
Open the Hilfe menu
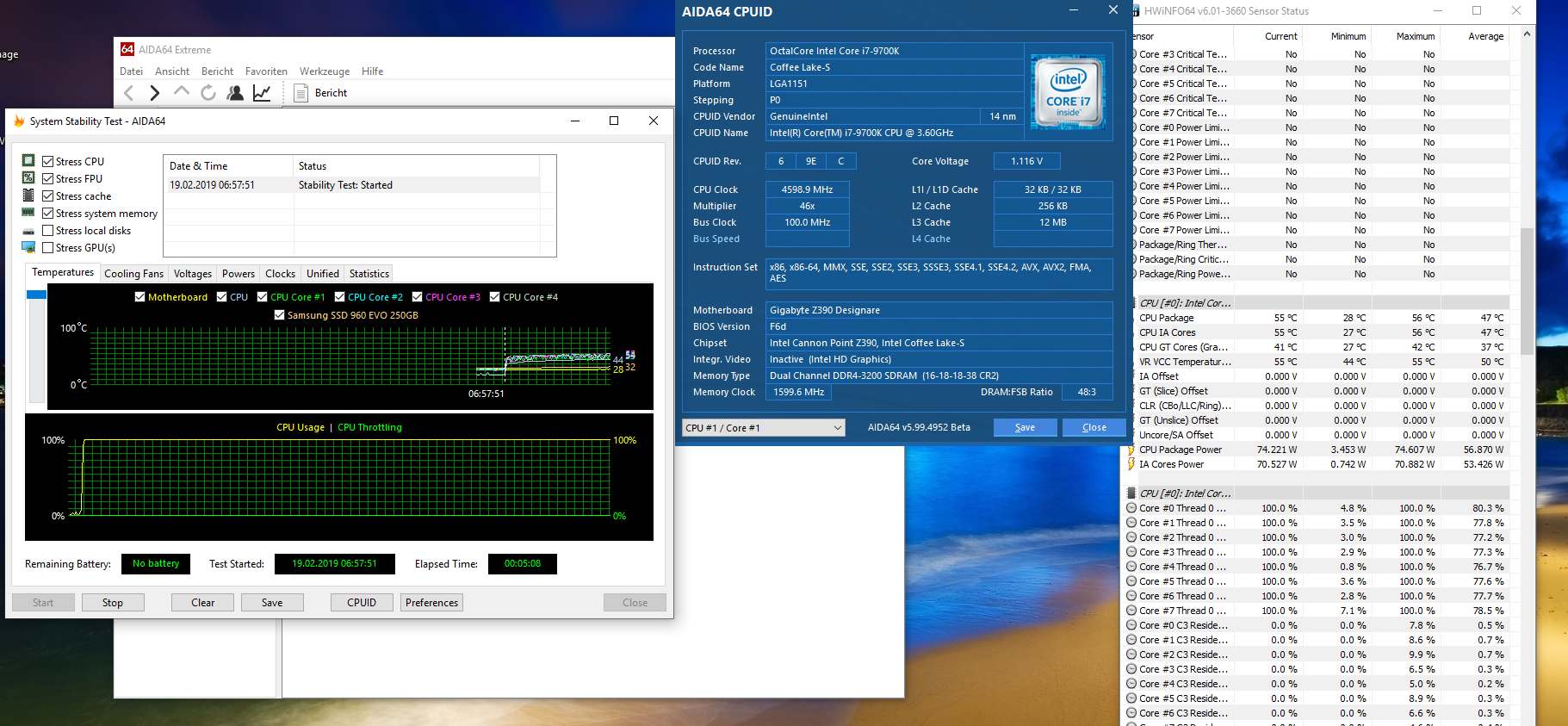373,71
